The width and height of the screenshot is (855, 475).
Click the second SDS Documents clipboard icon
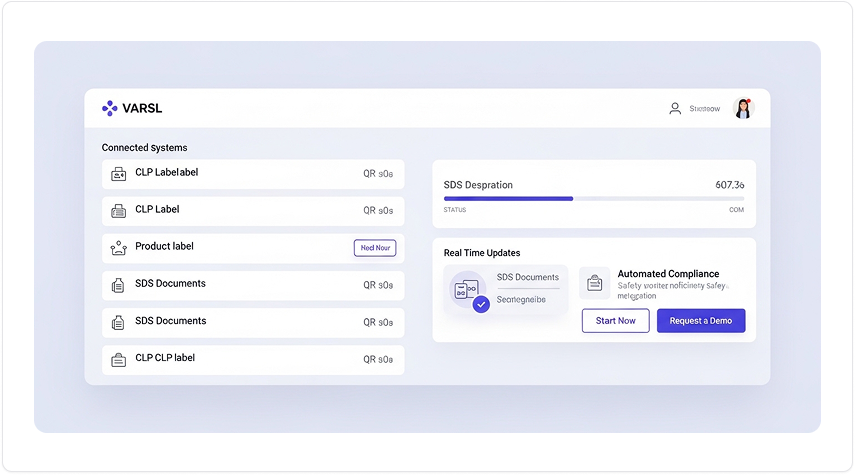click(118, 322)
